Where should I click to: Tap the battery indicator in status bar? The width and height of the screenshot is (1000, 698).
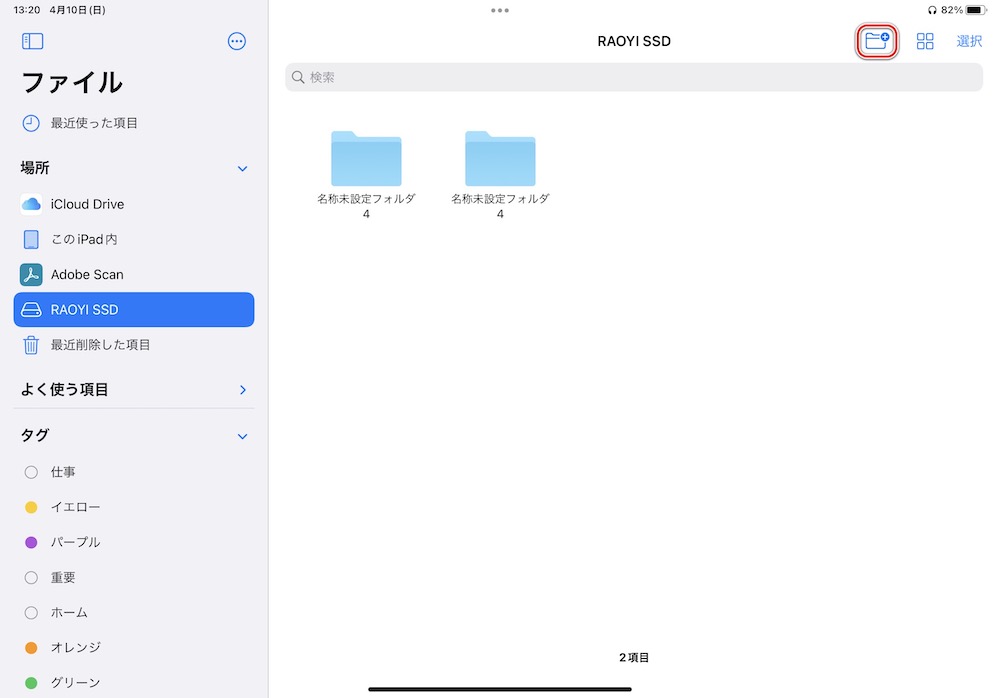(x=976, y=10)
